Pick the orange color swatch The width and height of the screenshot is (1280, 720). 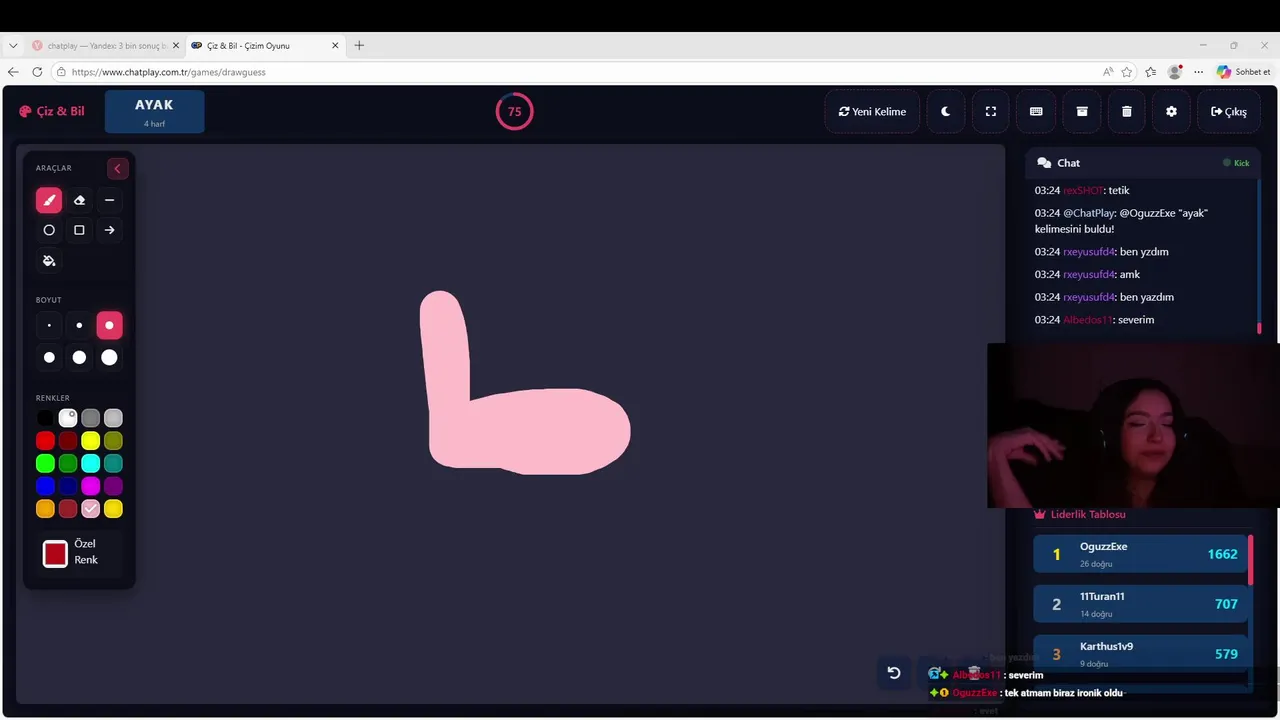[x=45, y=509]
